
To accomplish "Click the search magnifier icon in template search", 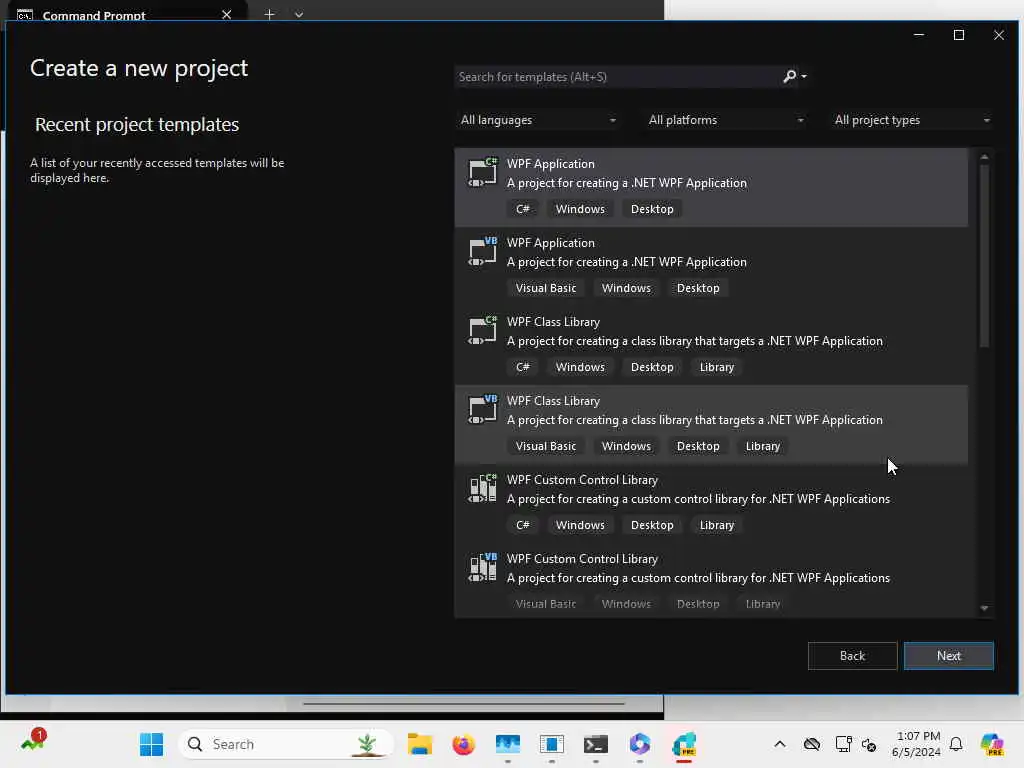I will pos(790,76).
